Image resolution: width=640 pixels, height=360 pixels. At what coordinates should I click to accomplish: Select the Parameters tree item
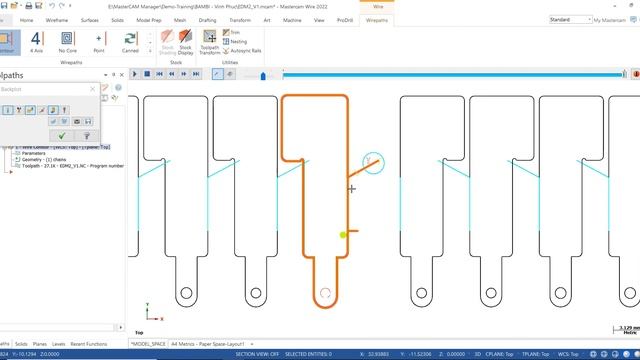click(x=33, y=153)
